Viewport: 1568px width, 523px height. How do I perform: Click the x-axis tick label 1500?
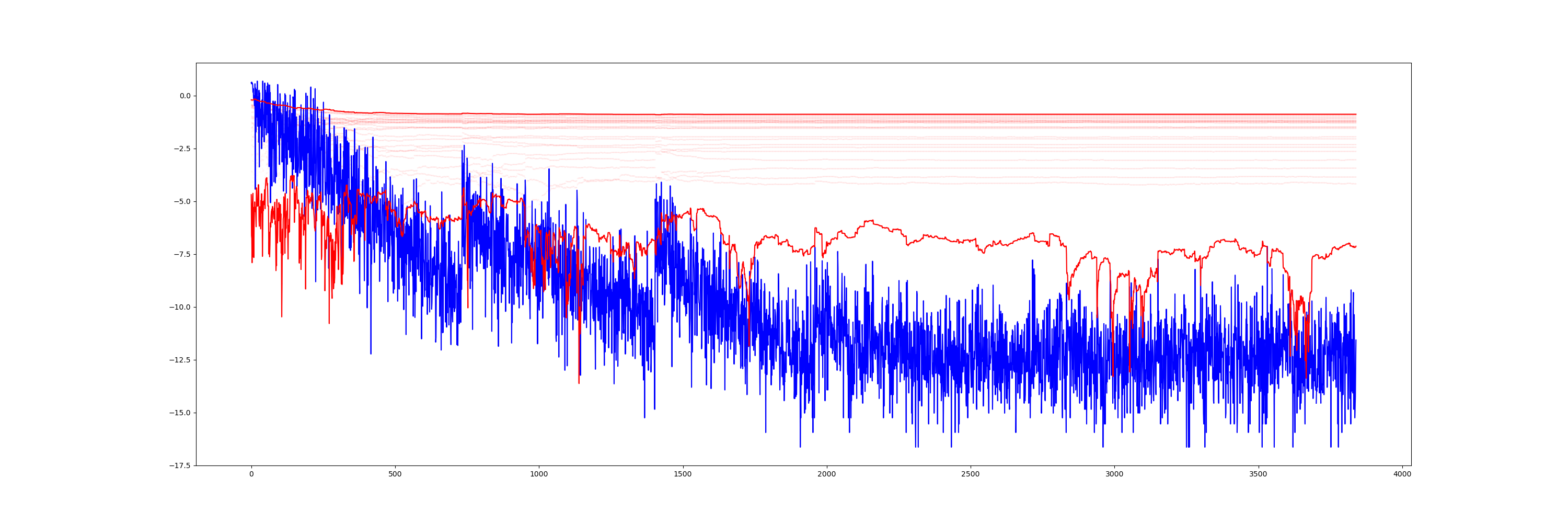[683, 474]
